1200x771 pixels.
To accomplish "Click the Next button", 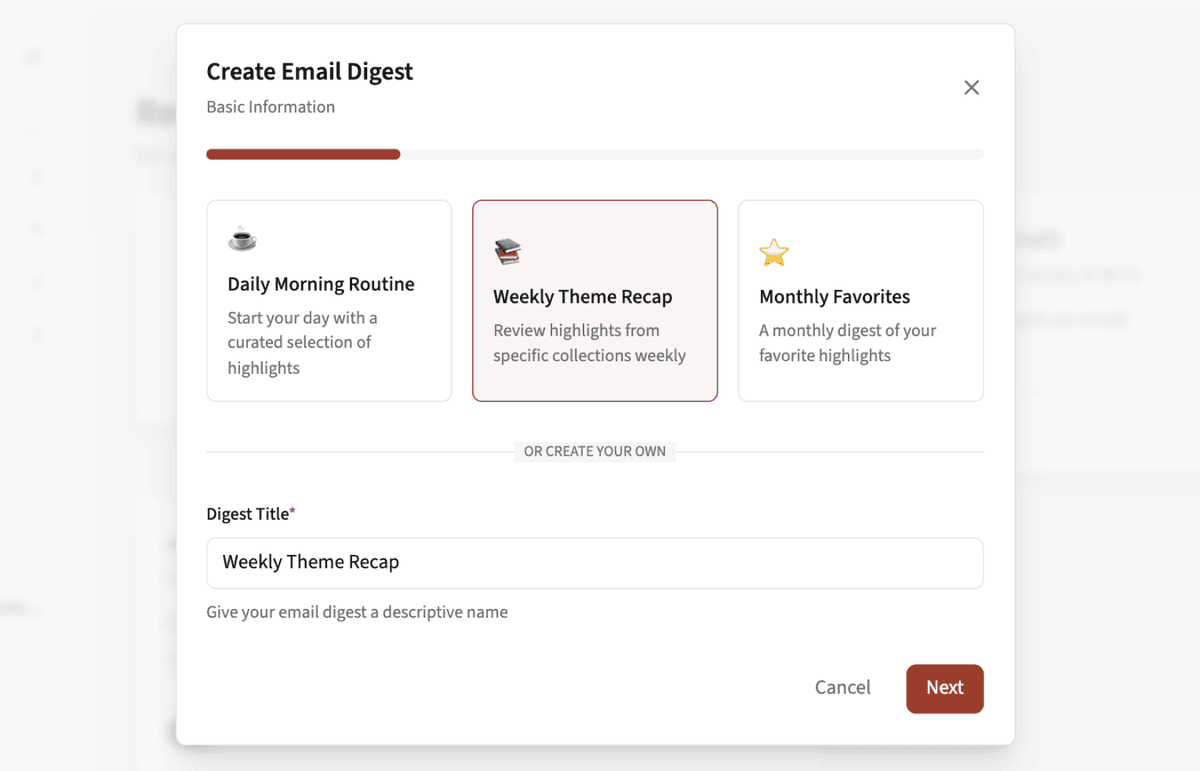I will coord(945,688).
